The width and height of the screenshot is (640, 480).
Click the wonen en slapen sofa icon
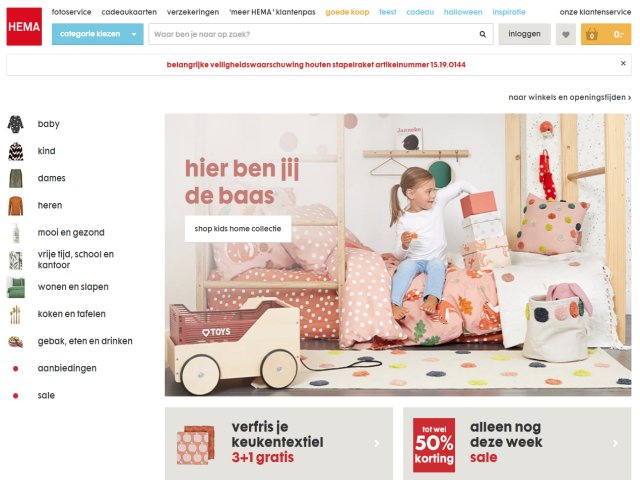16,287
